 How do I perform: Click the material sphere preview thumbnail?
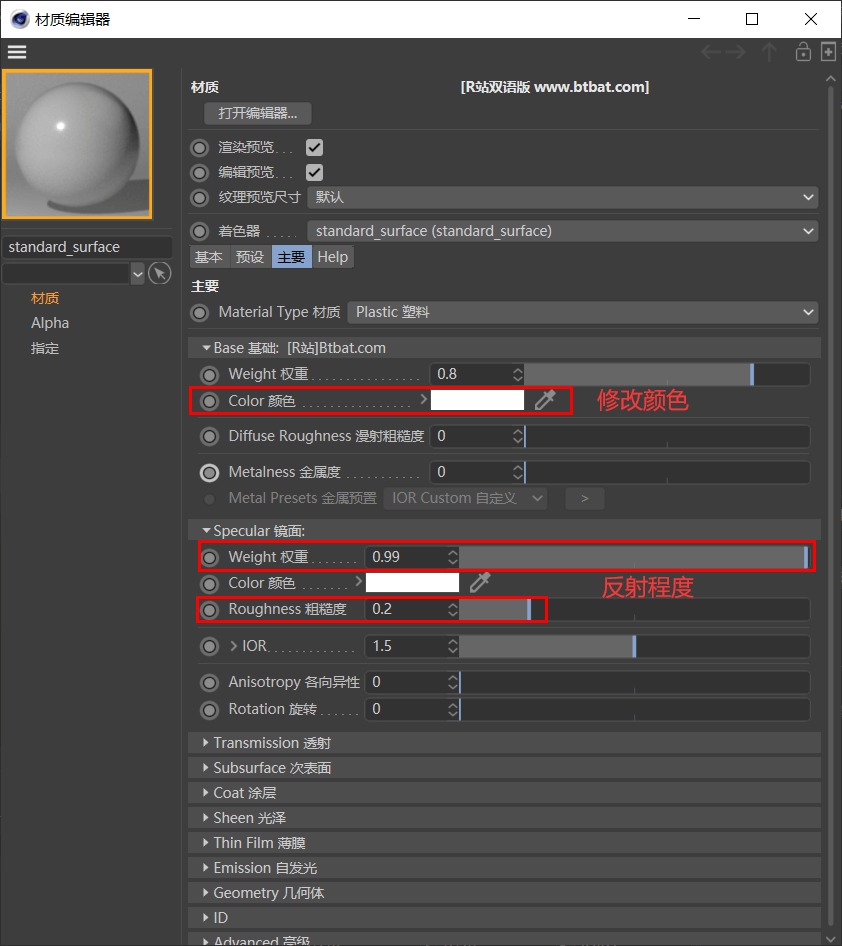(77, 144)
